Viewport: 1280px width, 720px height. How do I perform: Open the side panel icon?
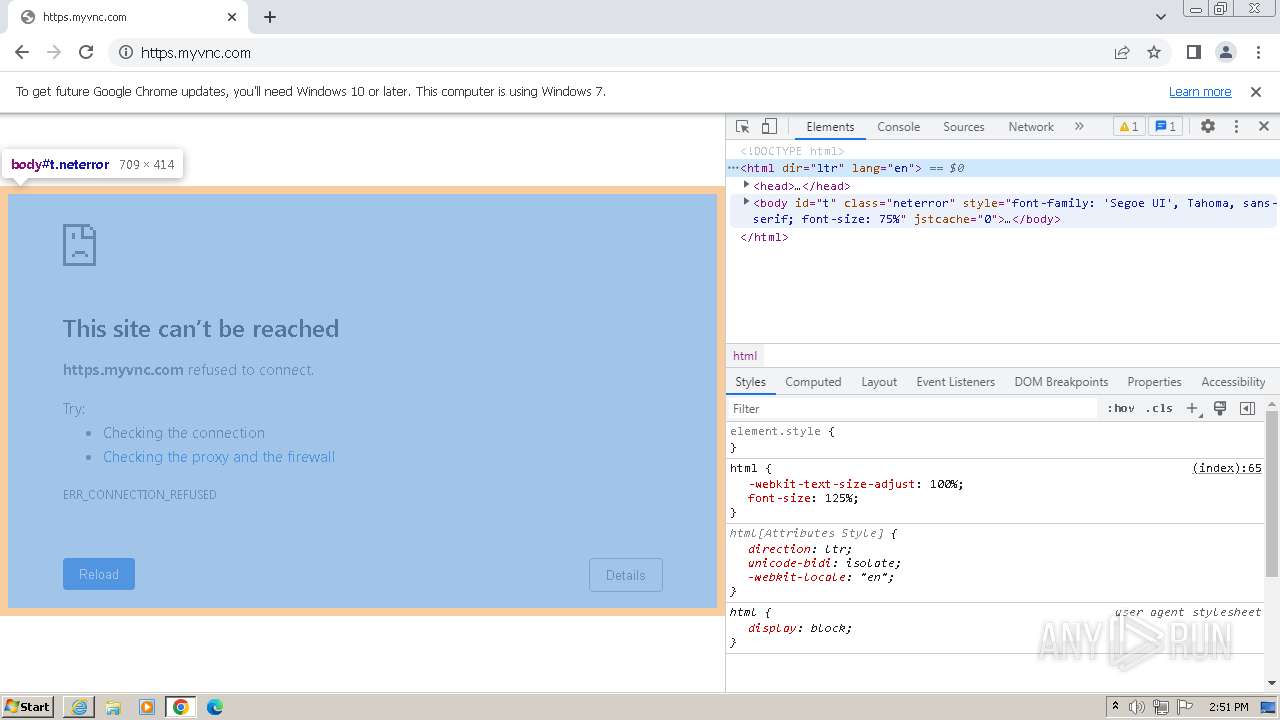click(1193, 53)
